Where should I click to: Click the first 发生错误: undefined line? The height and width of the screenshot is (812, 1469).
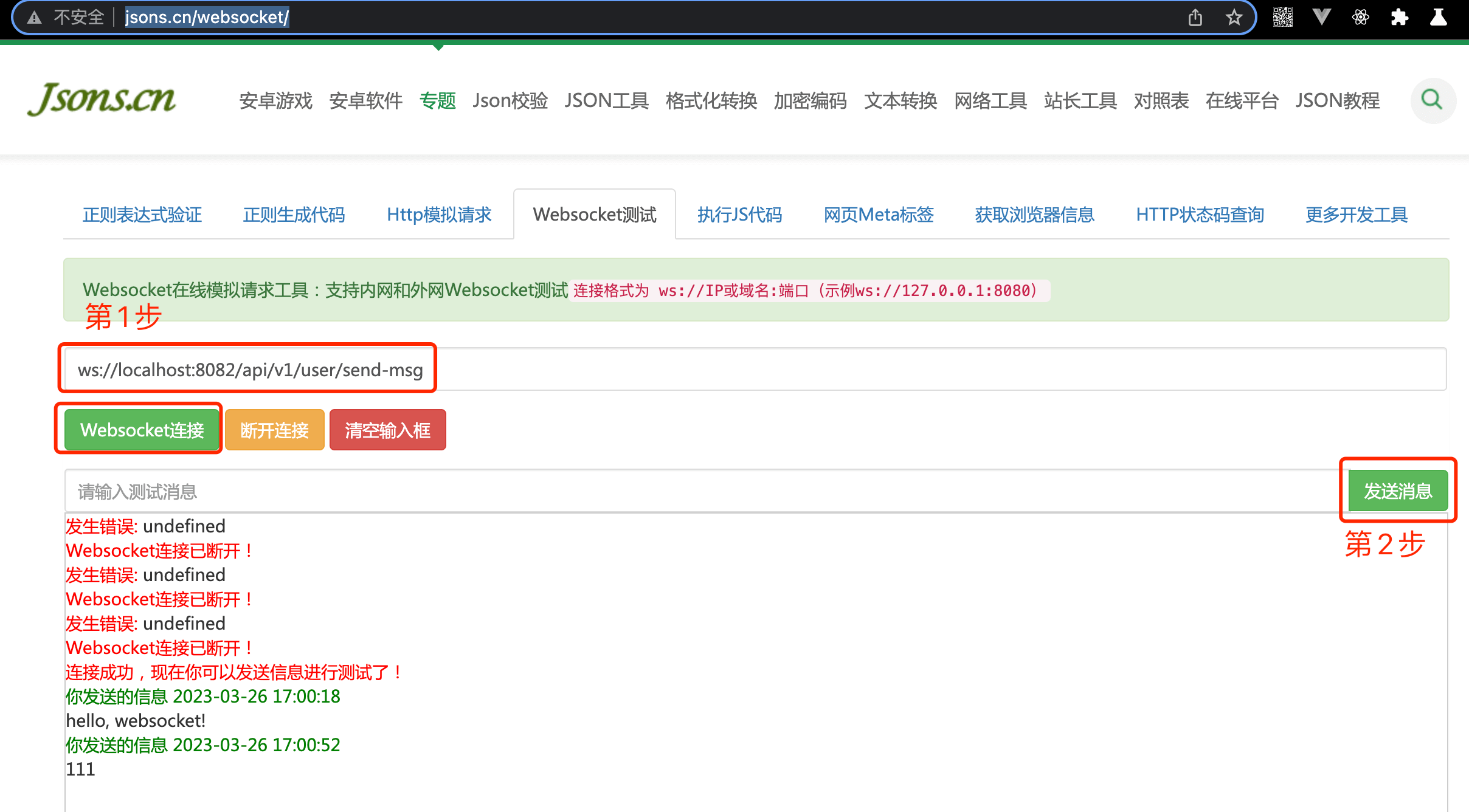(145, 526)
